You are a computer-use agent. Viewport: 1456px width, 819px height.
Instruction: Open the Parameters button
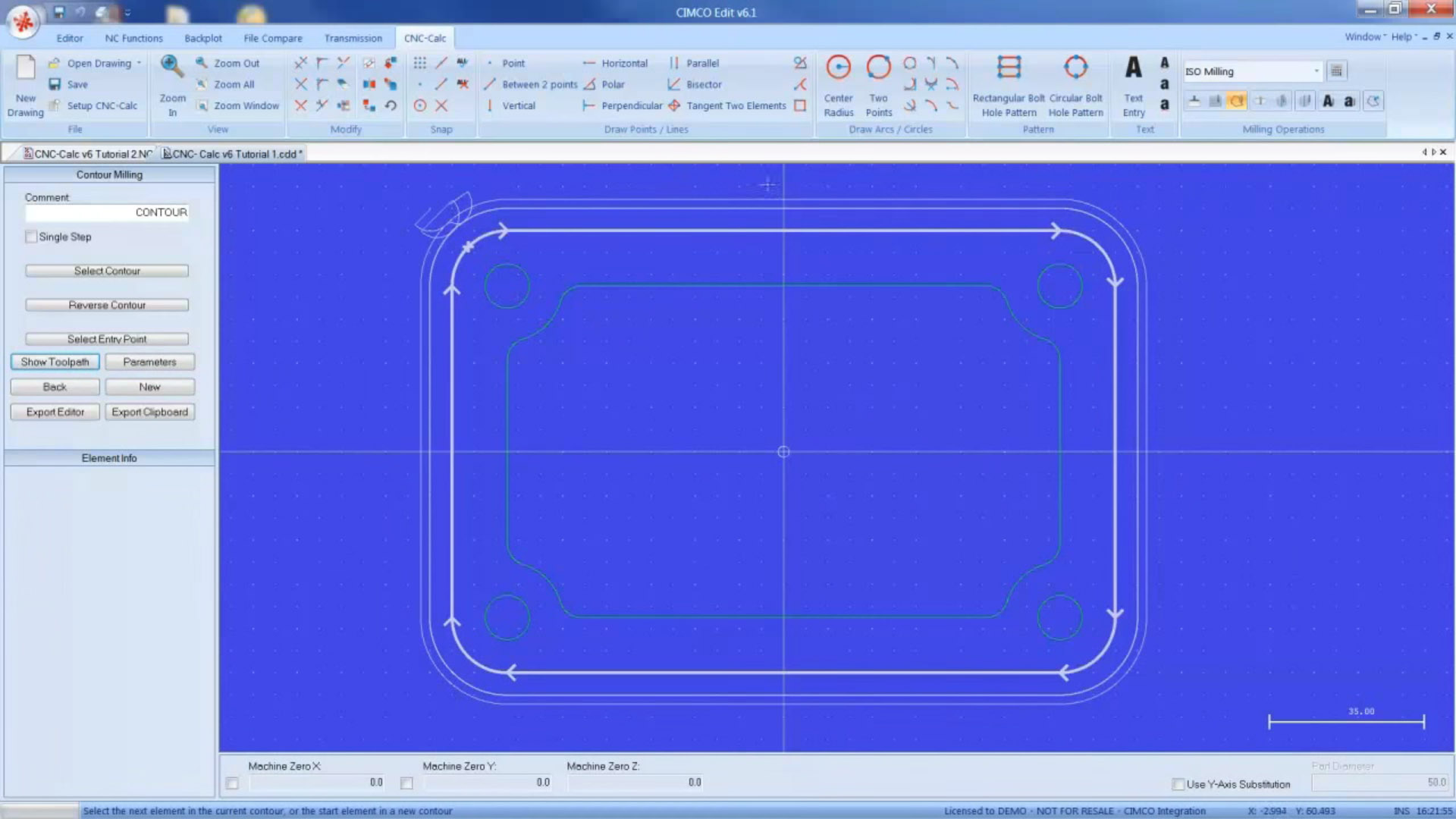coord(149,362)
